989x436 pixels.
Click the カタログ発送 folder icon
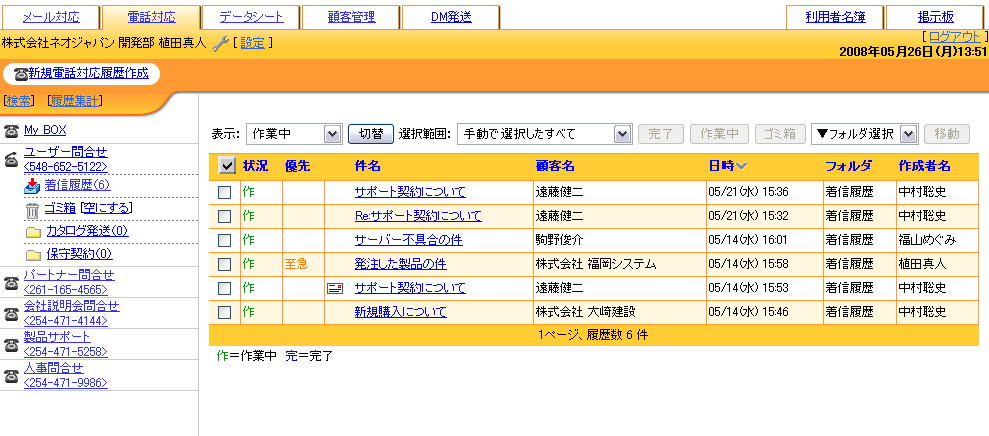(32, 232)
